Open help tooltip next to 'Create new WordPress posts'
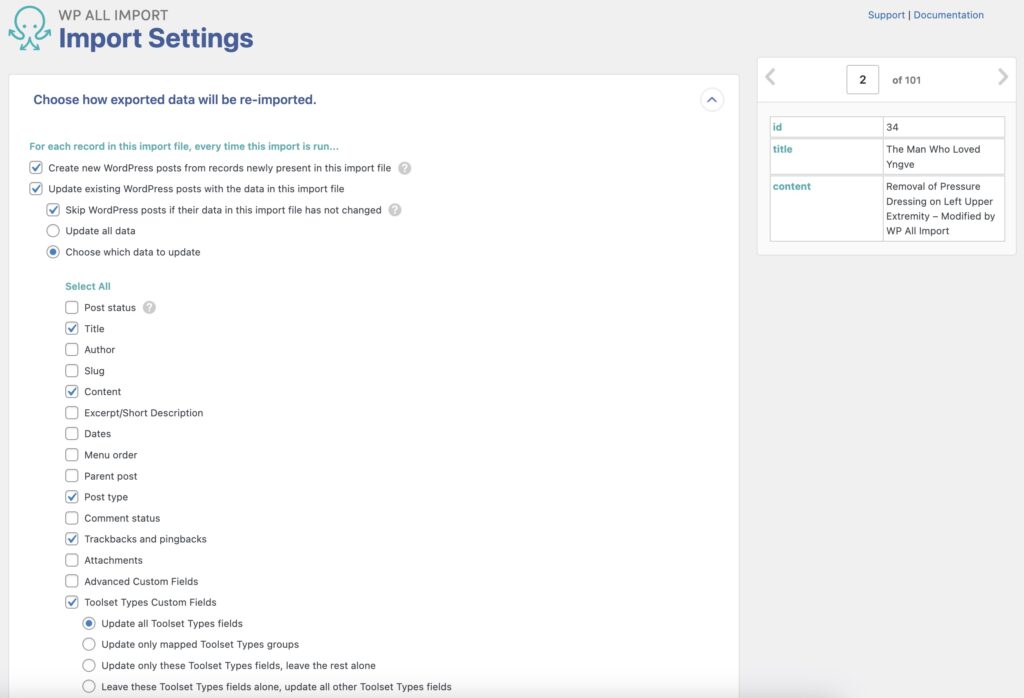This screenshot has height=698, width=1024. point(405,168)
